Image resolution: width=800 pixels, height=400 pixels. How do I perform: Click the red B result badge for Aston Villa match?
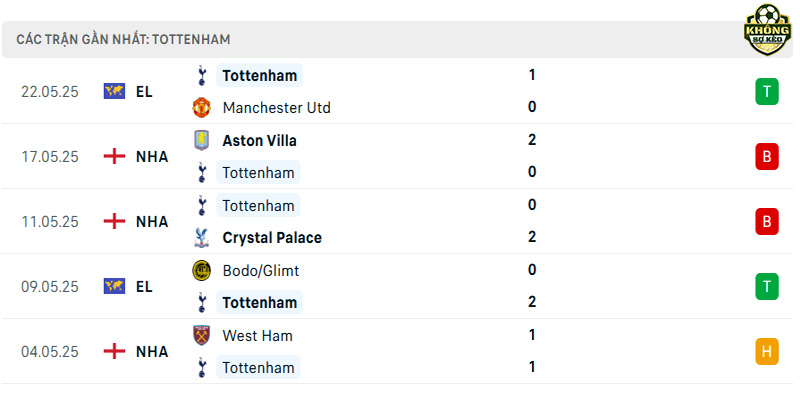pyautogui.click(x=767, y=156)
